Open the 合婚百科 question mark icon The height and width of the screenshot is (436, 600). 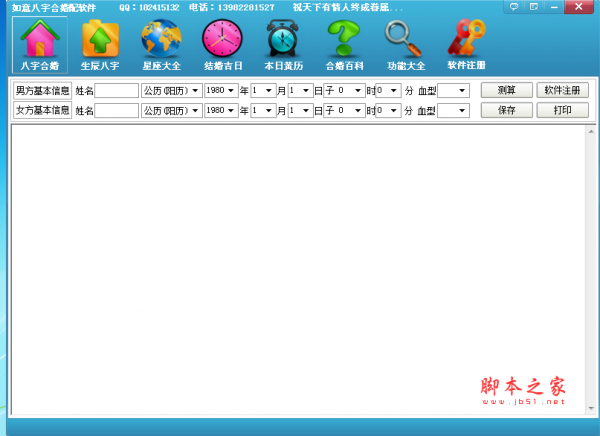tap(344, 45)
